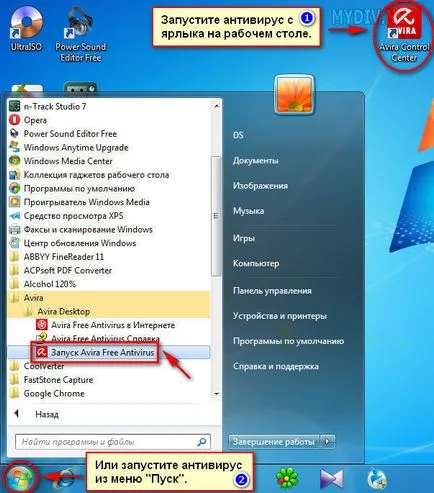Click the red Avira umbrella launch icon
Screen dimensions: 434x493
pyautogui.click(x=42, y=352)
